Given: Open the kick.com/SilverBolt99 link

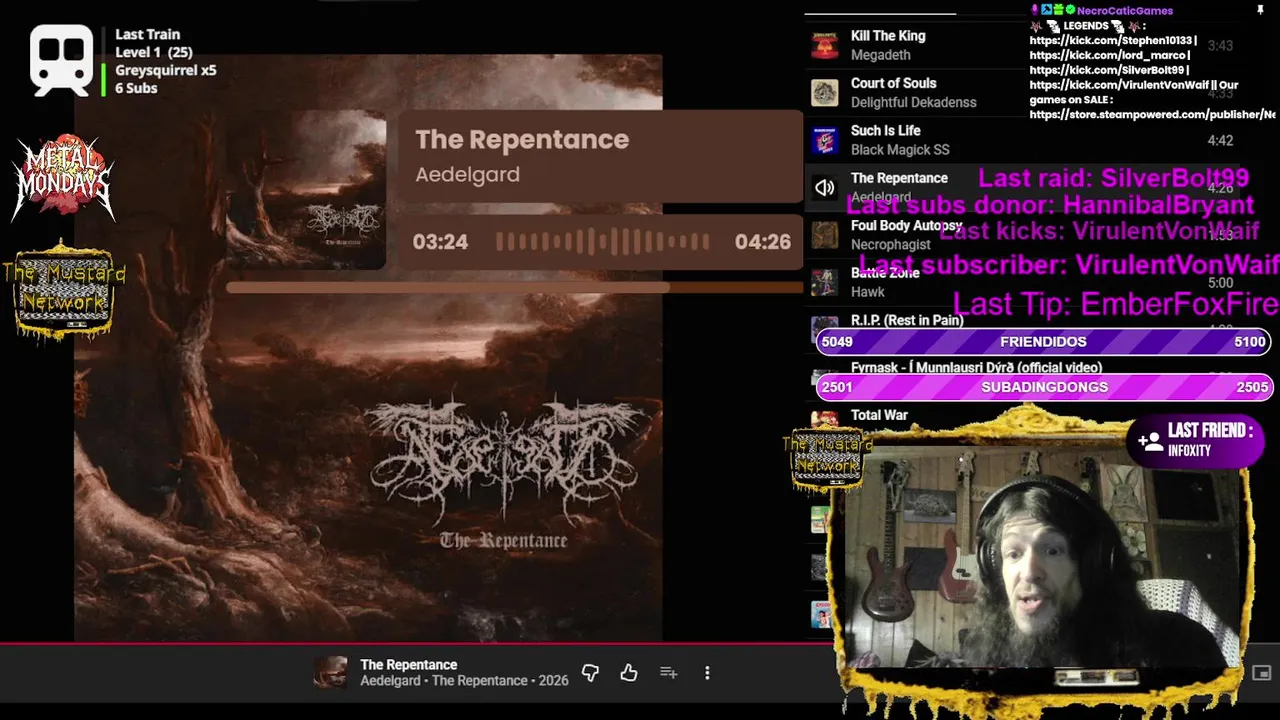Looking at the screenshot, I should (x=1107, y=71).
